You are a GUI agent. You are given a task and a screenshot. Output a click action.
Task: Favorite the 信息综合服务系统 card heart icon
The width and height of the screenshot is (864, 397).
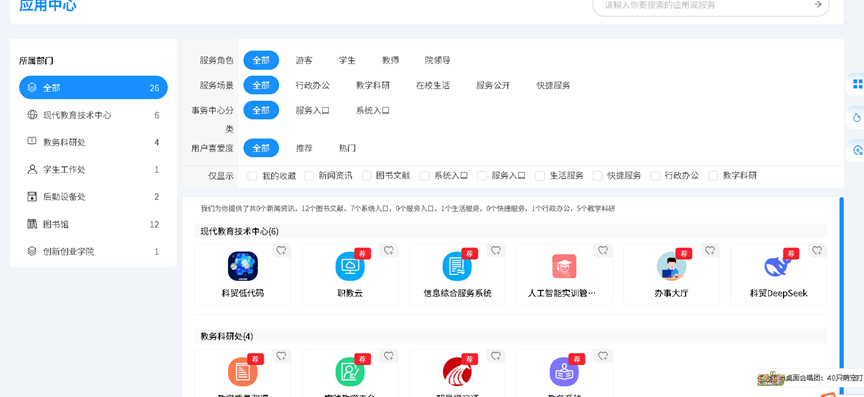(x=495, y=251)
